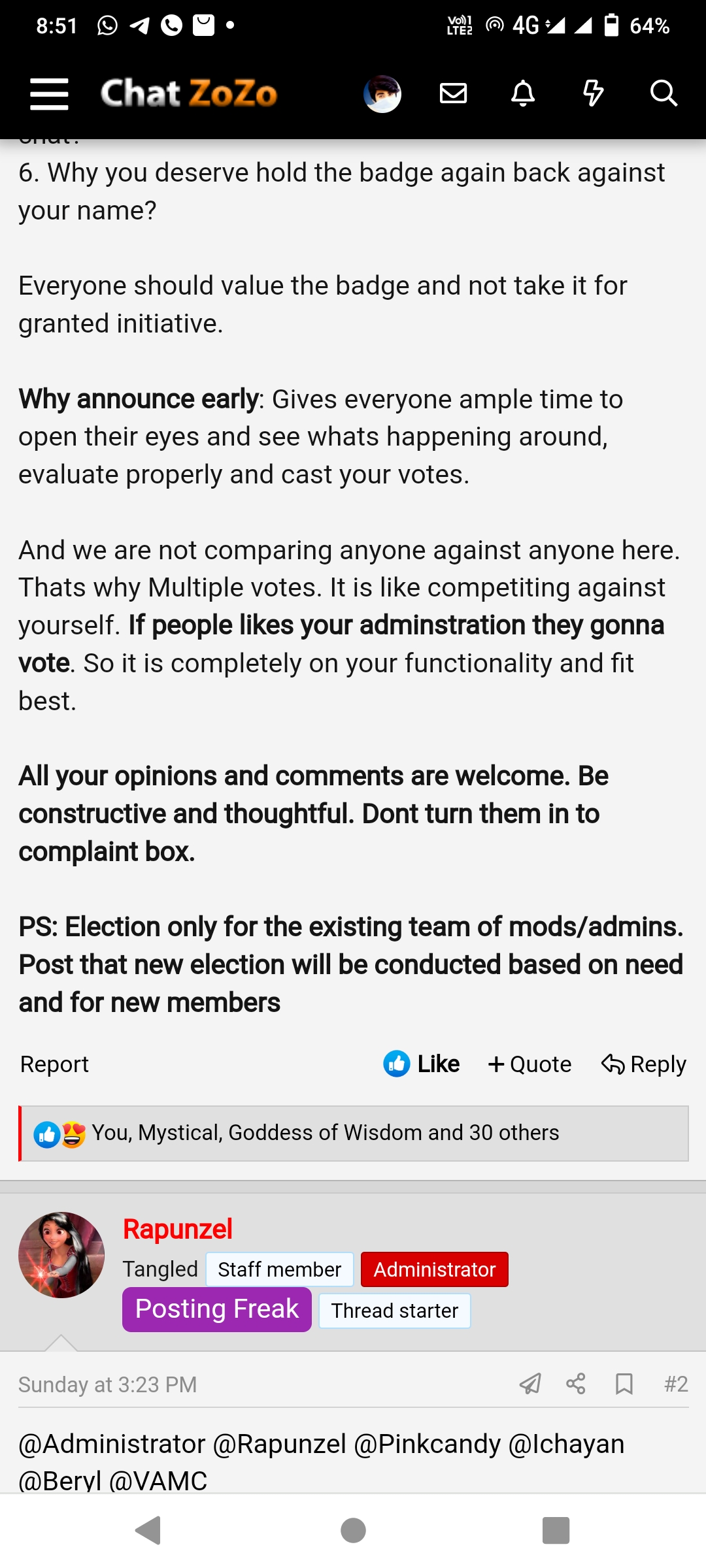Image resolution: width=706 pixels, height=1568 pixels.
Task: Open the search magnifier
Action: tap(664, 93)
